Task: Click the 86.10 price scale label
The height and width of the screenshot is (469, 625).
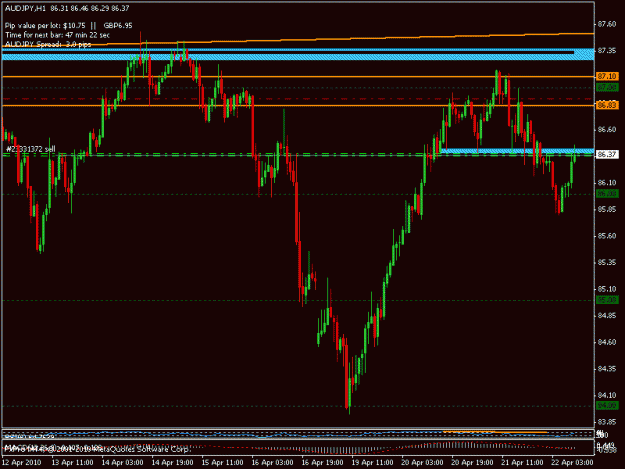Action: [x=607, y=182]
